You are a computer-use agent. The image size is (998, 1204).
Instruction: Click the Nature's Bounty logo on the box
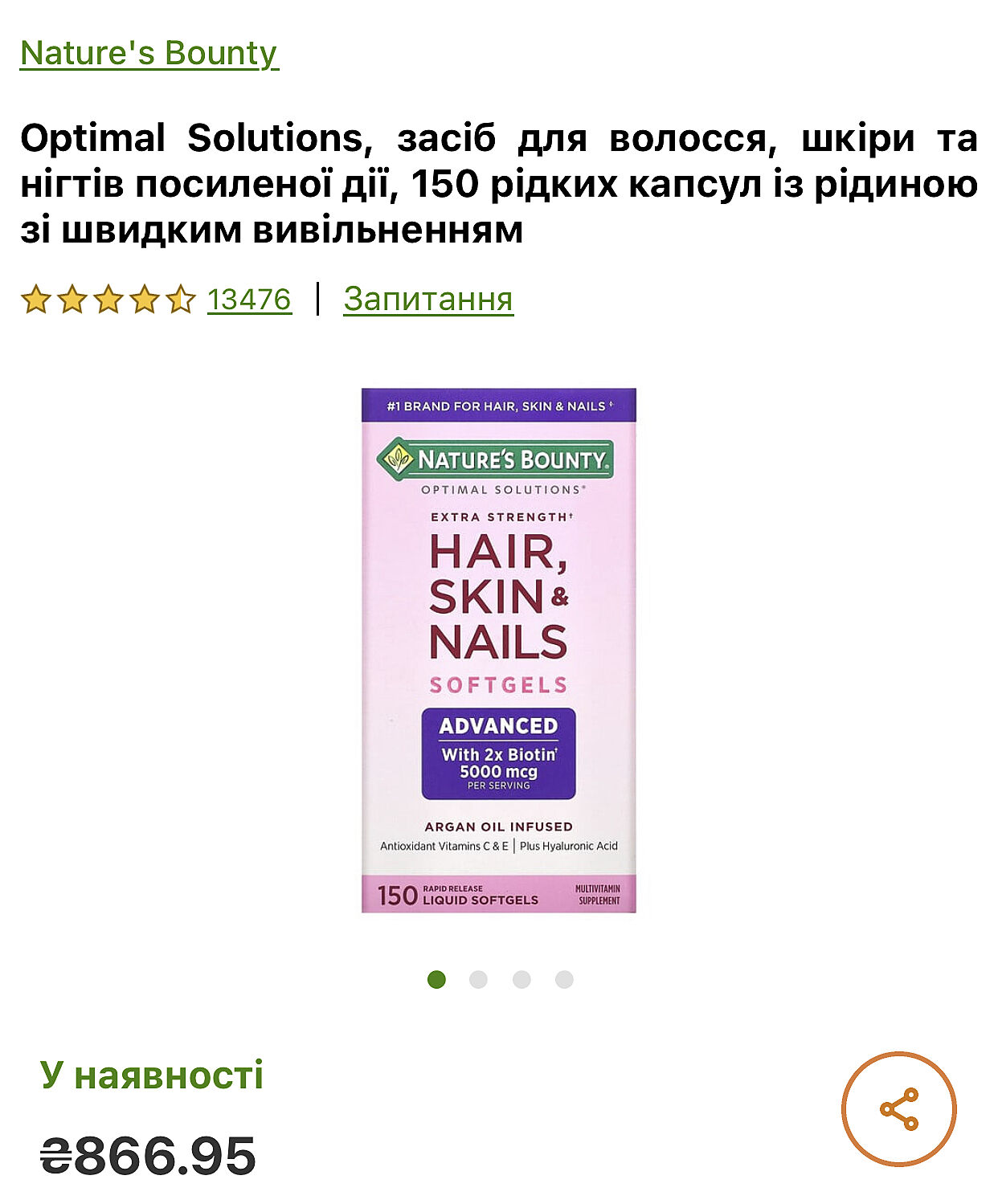(x=495, y=459)
